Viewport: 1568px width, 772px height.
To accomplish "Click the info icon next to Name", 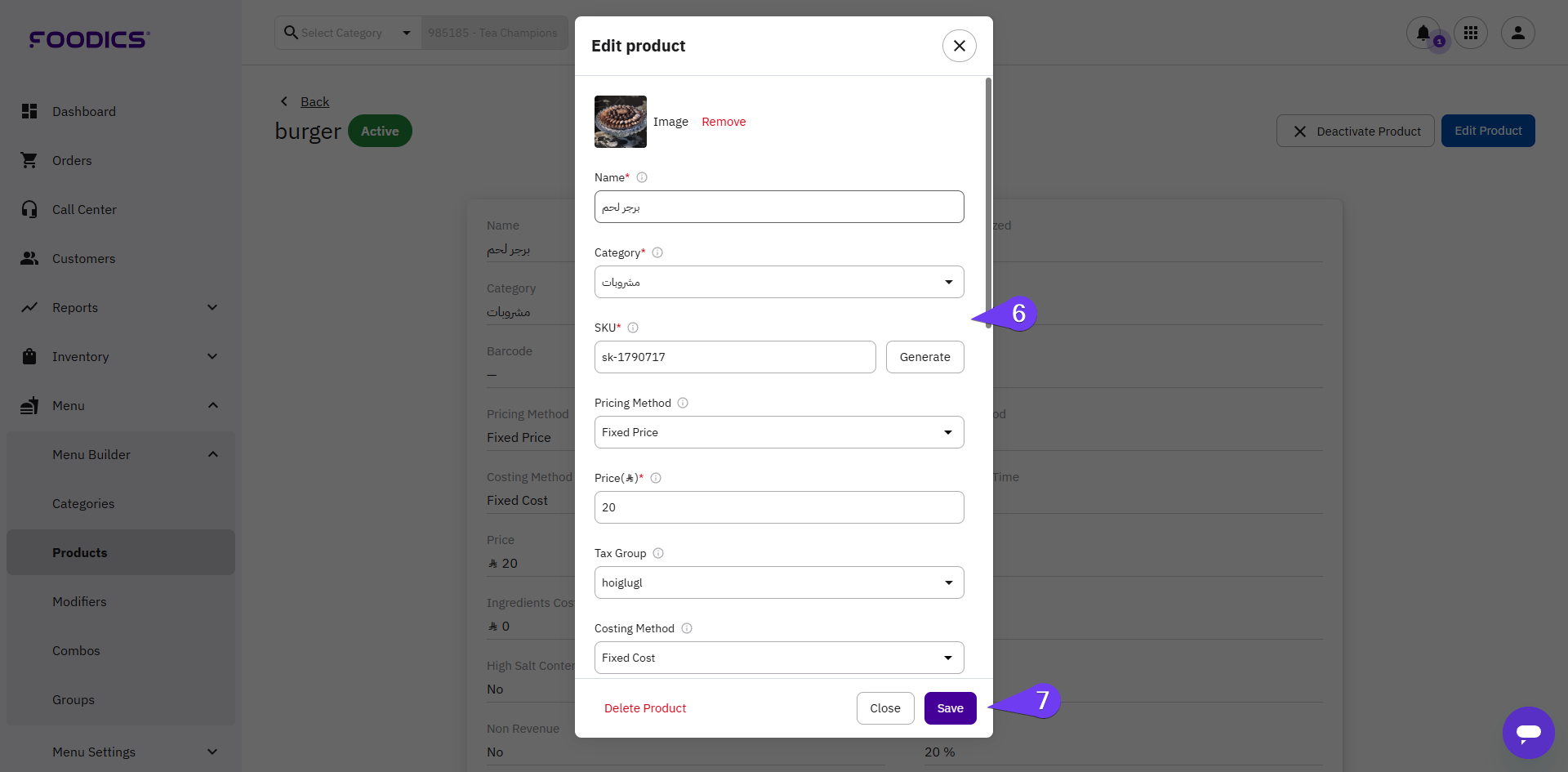I will pyautogui.click(x=642, y=177).
